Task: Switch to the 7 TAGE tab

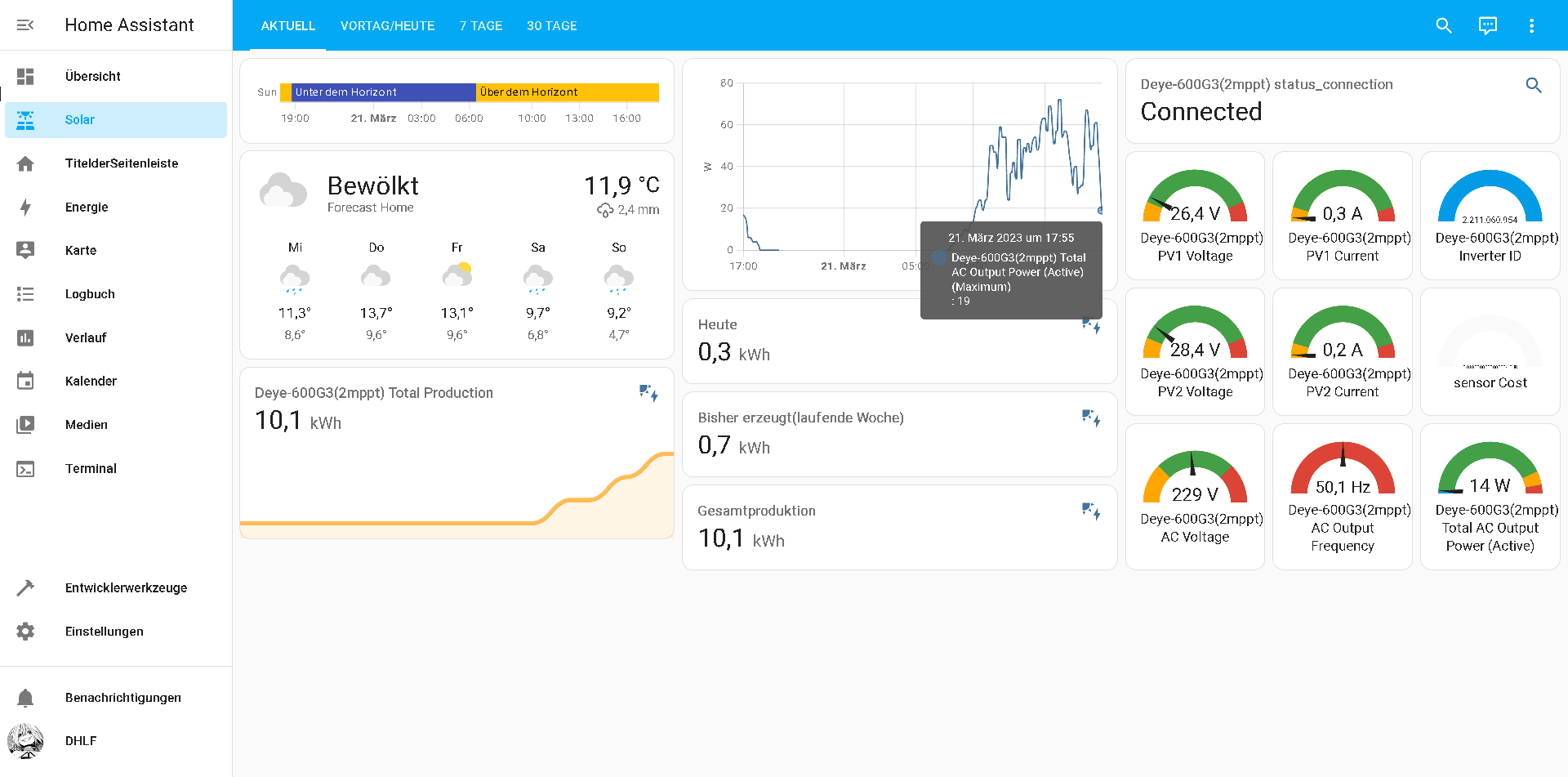Action: [481, 26]
